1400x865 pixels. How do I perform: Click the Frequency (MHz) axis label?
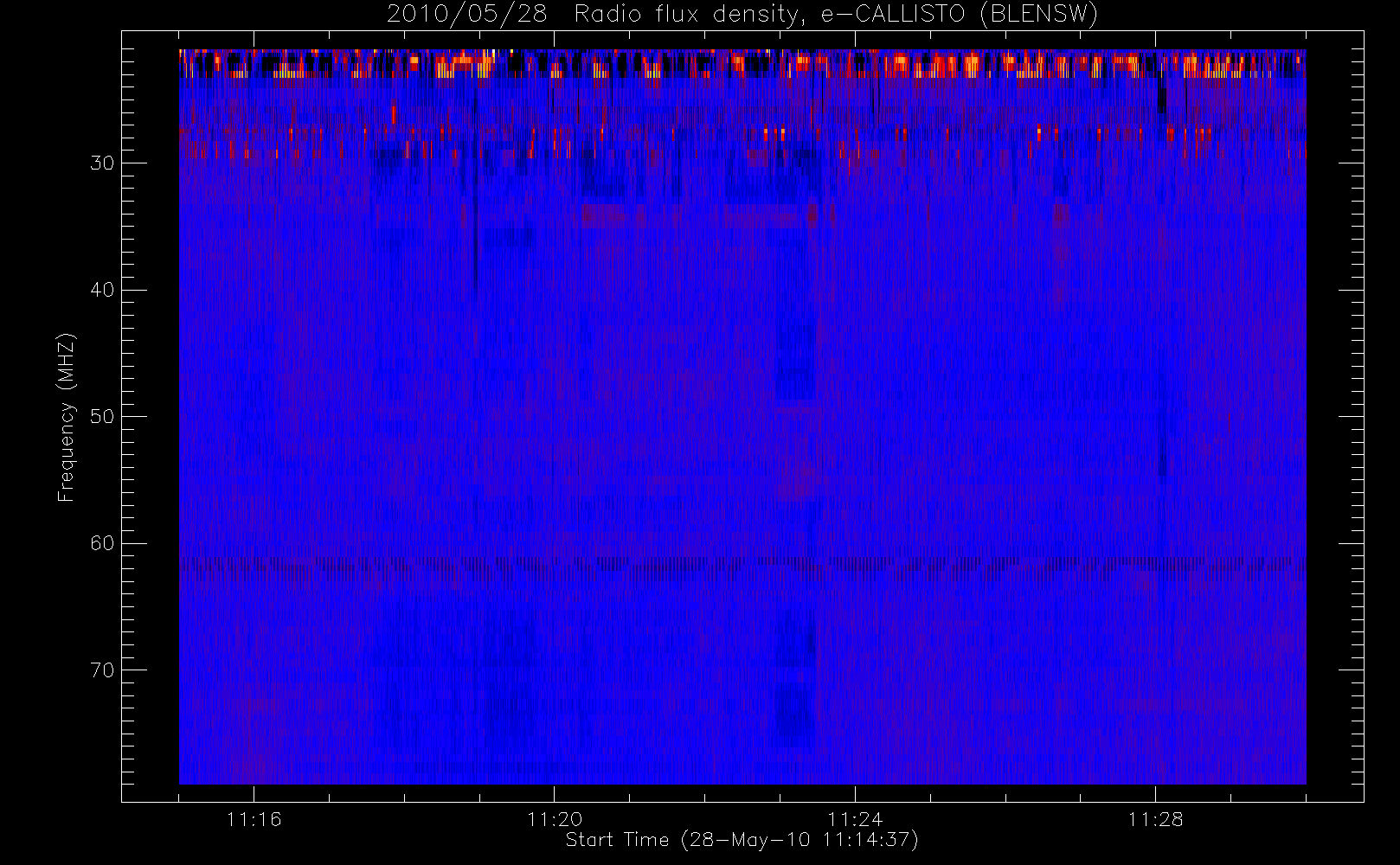pyautogui.click(x=67, y=417)
